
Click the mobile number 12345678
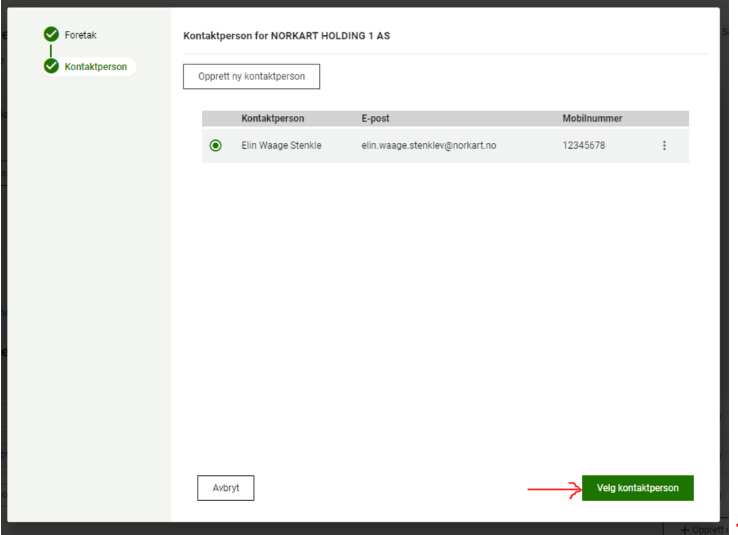click(x=583, y=146)
